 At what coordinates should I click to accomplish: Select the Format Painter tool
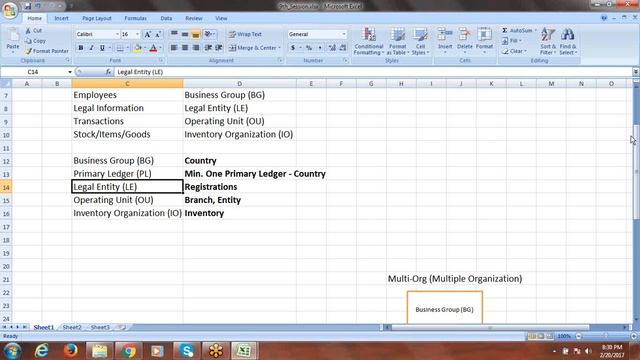(46, 51)
